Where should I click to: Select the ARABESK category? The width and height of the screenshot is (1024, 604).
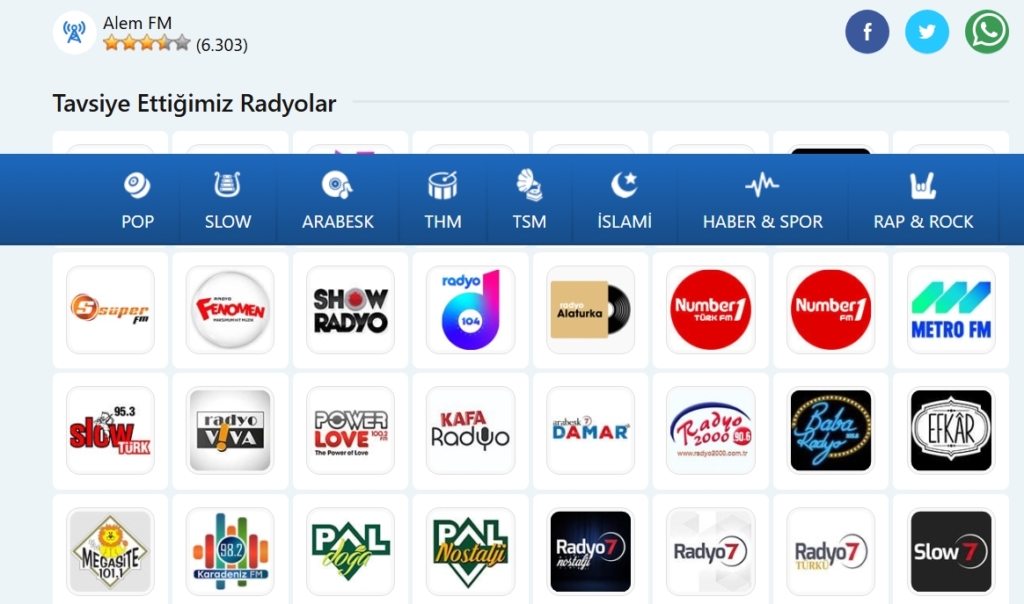338,200
